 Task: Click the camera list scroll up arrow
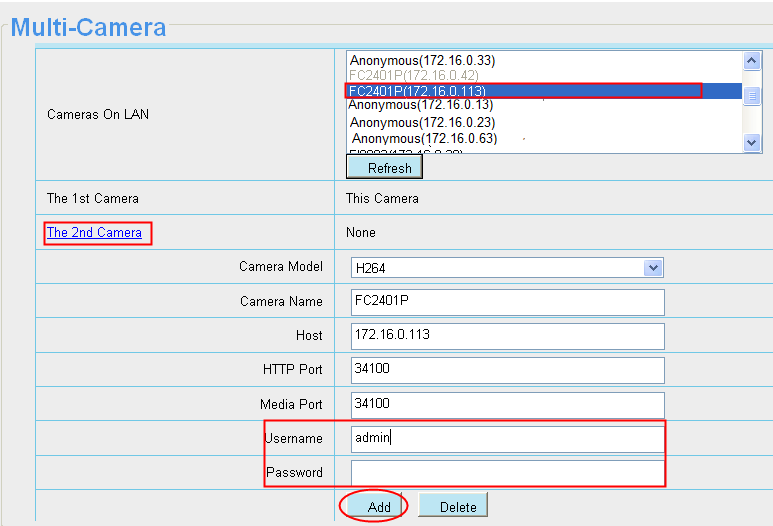(752, 61)
